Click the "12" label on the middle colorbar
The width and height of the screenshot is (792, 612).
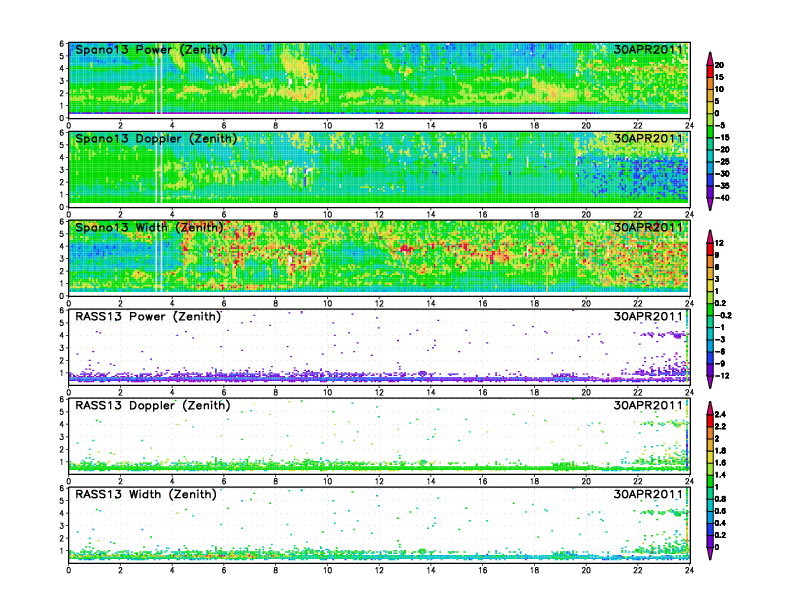point(719,243)
